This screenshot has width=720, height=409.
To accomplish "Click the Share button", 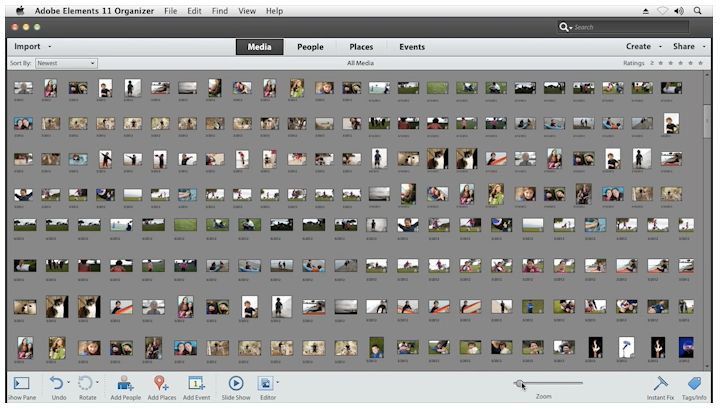I will (x=684, y=46).
